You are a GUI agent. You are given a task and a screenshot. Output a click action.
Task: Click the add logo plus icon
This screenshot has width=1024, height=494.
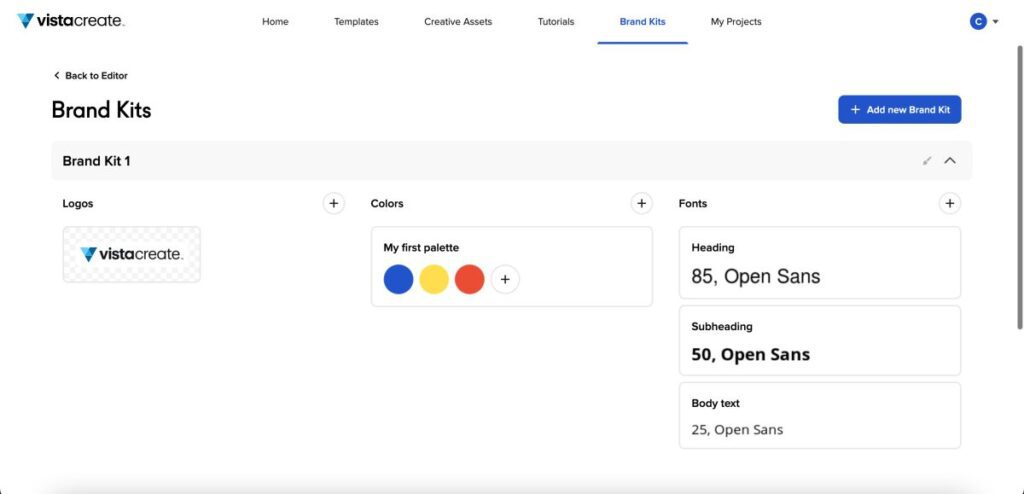coord(334,204)
